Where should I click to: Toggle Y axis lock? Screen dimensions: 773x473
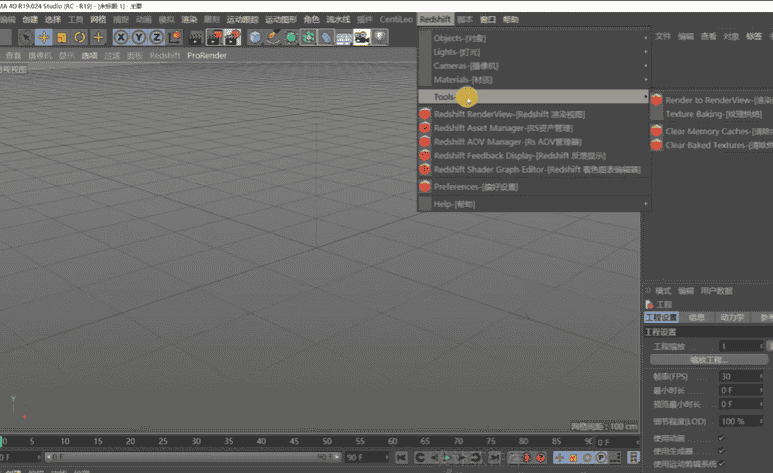click(x=139, y=37)
